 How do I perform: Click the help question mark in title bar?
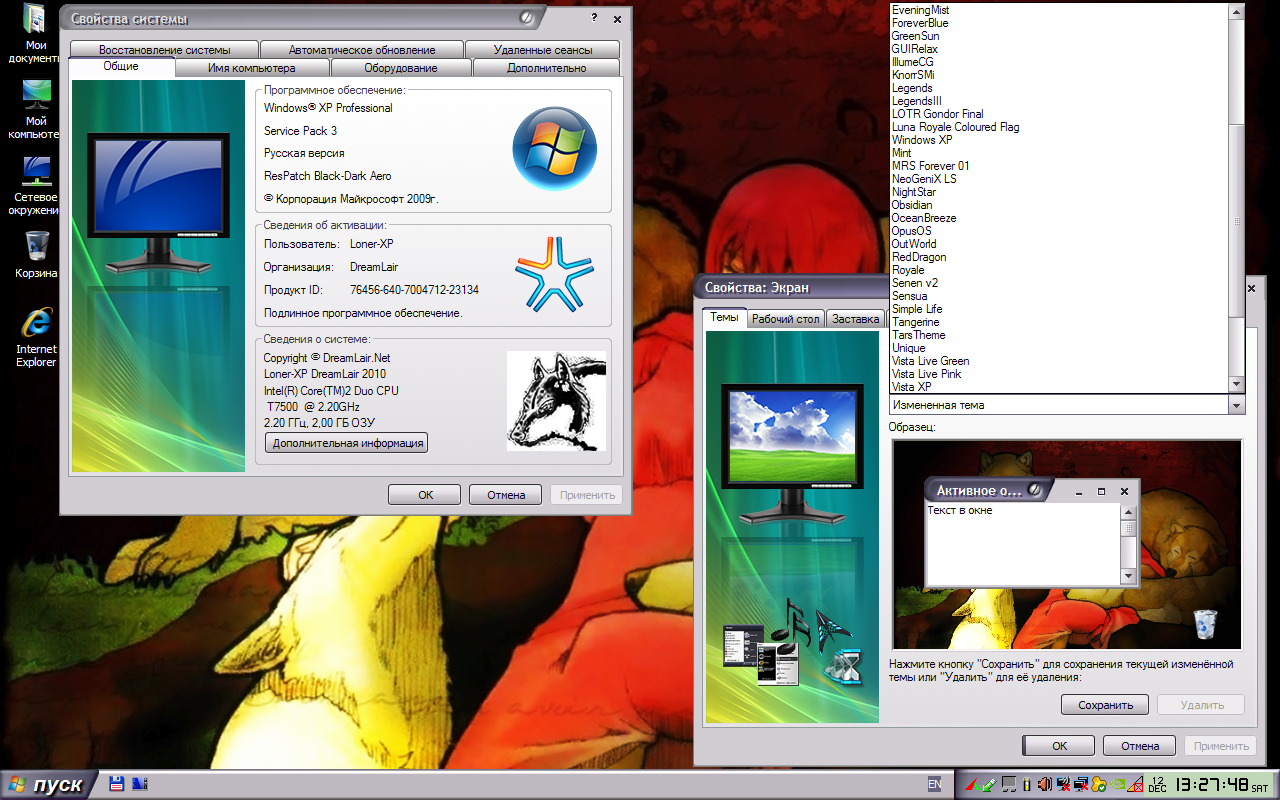coord(594,18)
